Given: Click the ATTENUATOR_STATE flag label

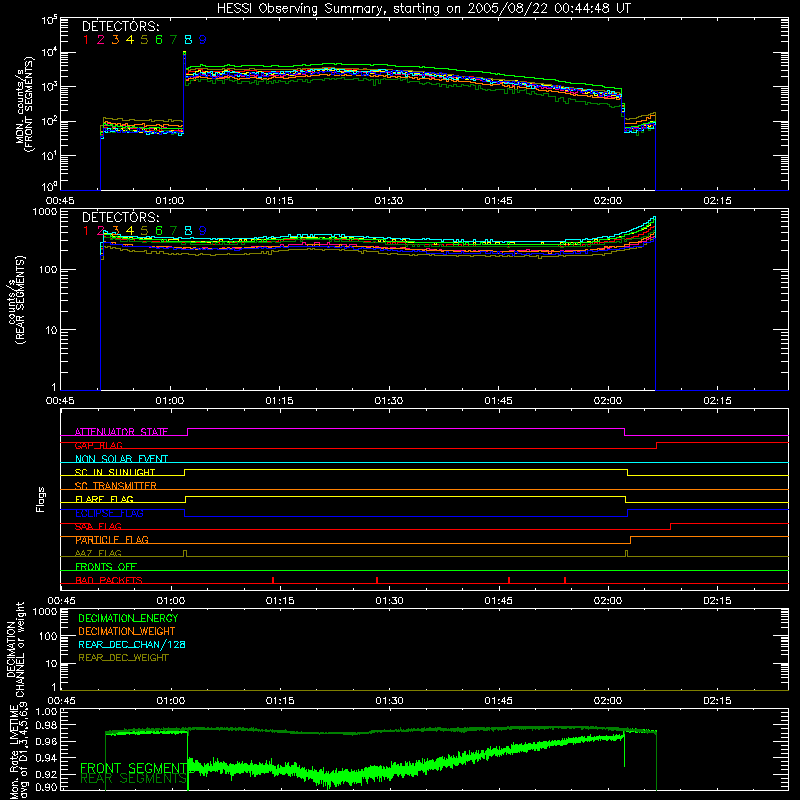Looking at the screenshot, I should (x=121, y=432).
